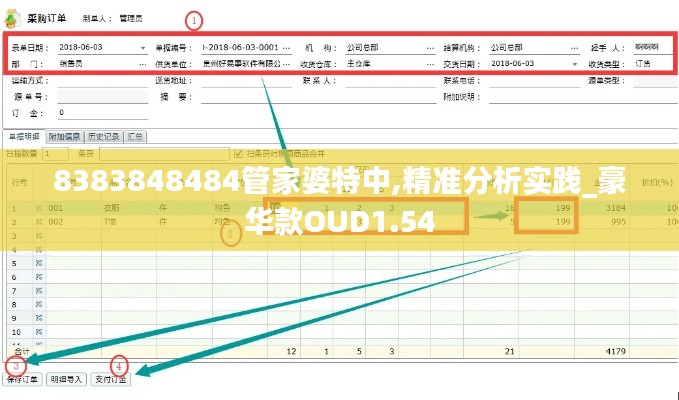Screen dimensions: 679x400
Task: Click the total amount 4179 in 合计 row
Action: click(x=602, y=352)
